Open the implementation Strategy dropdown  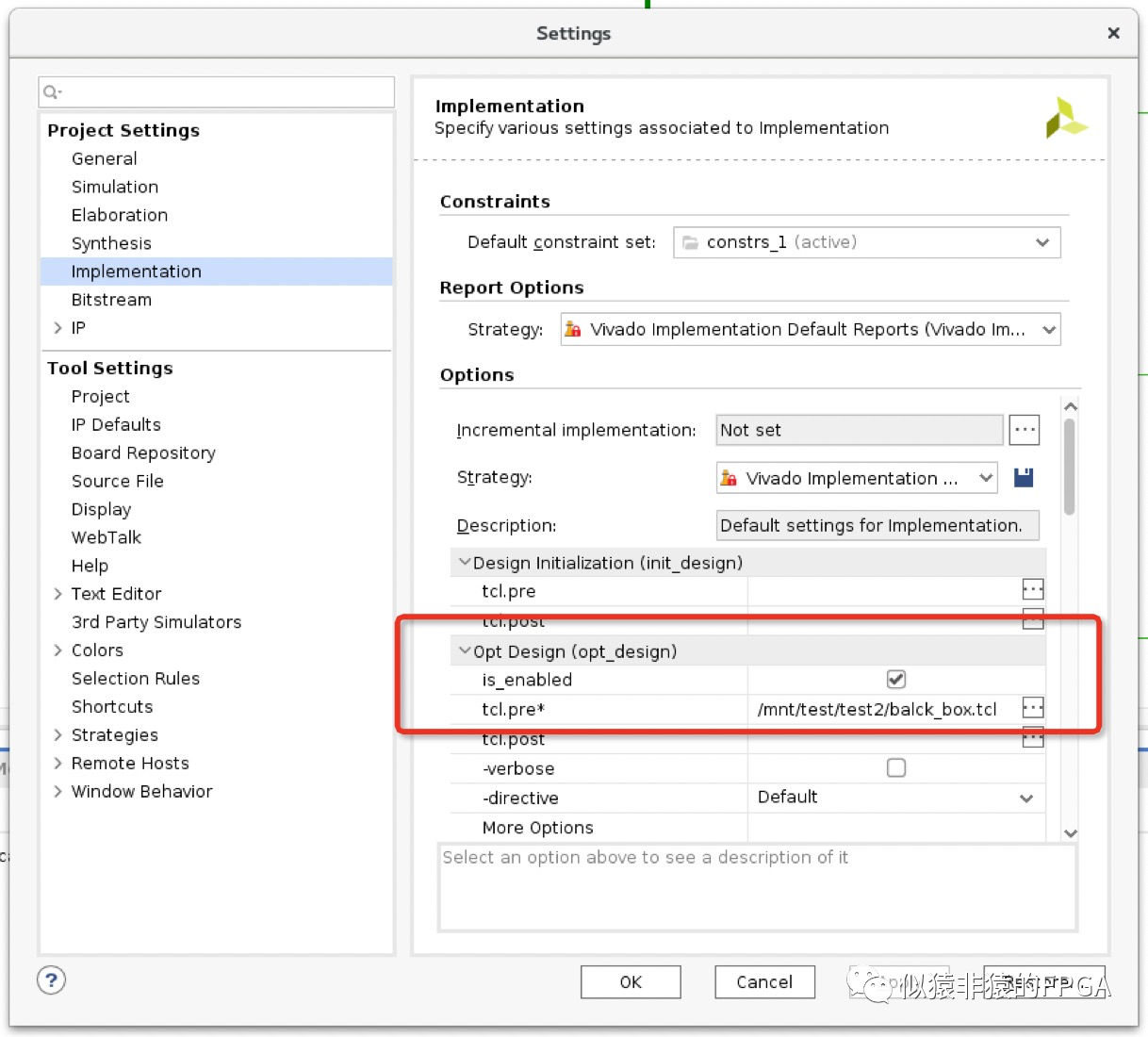(x=857, y=478)
